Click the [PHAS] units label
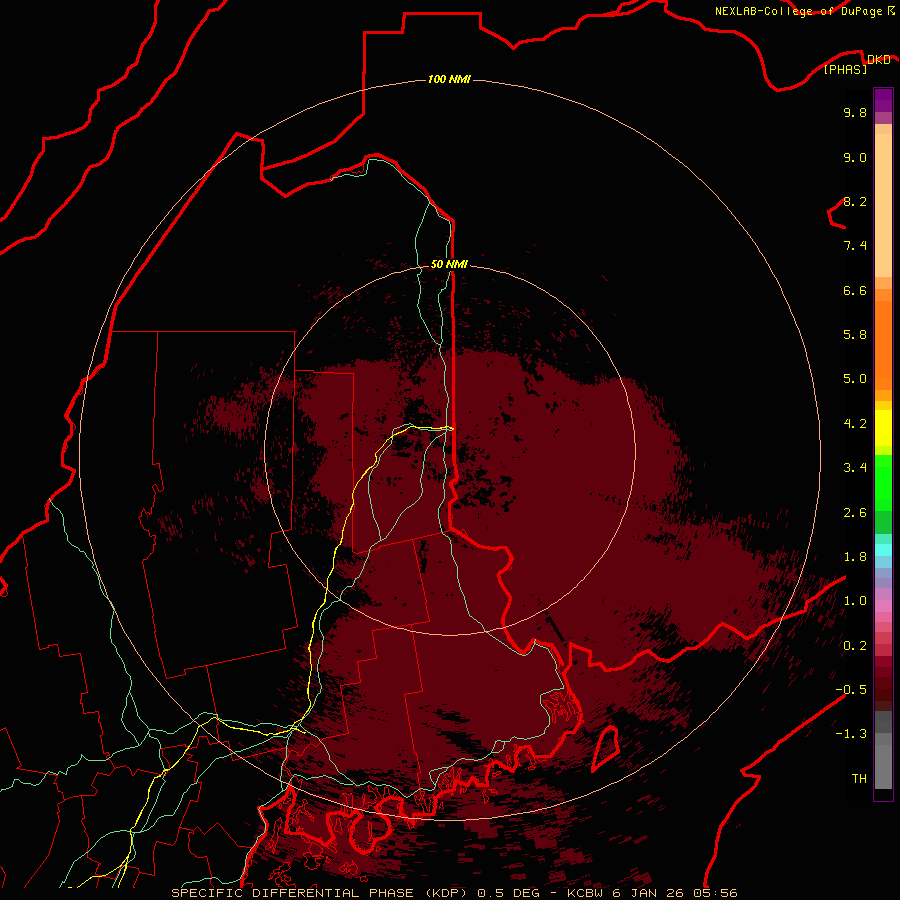900x900 pixels. pos(845,70)
